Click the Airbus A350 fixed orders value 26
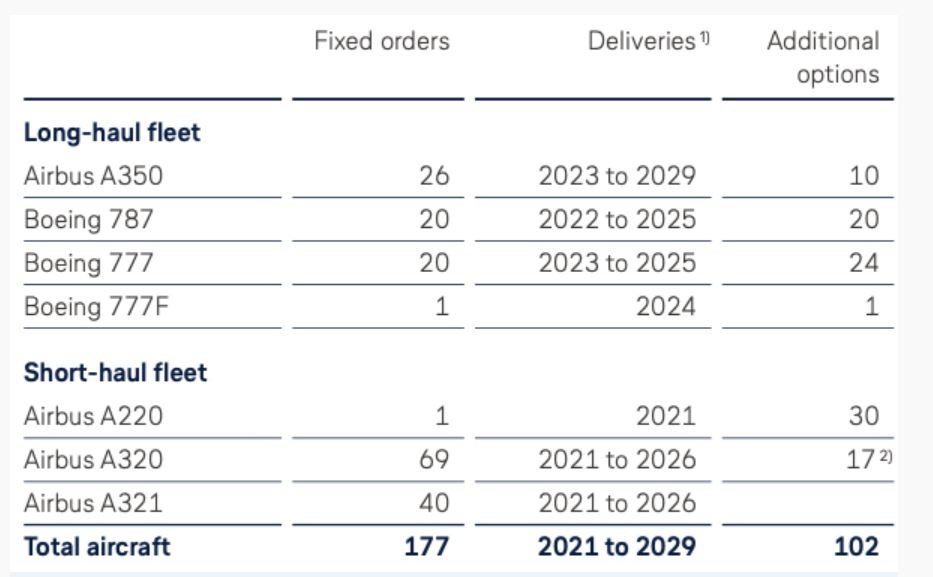933x577 pixels. [434, 176]
